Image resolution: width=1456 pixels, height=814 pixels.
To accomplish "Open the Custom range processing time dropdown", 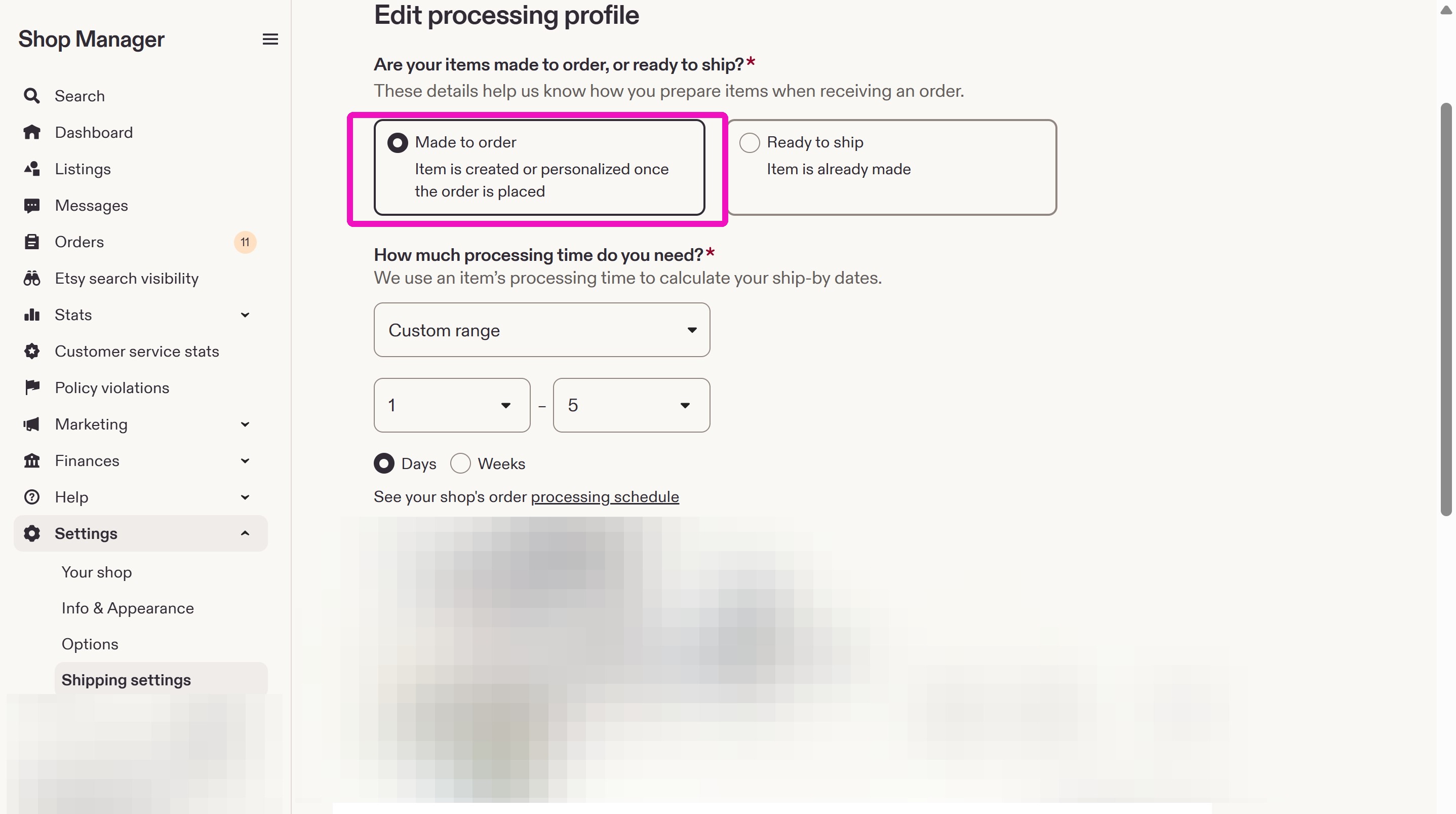I will click(541, 330).
